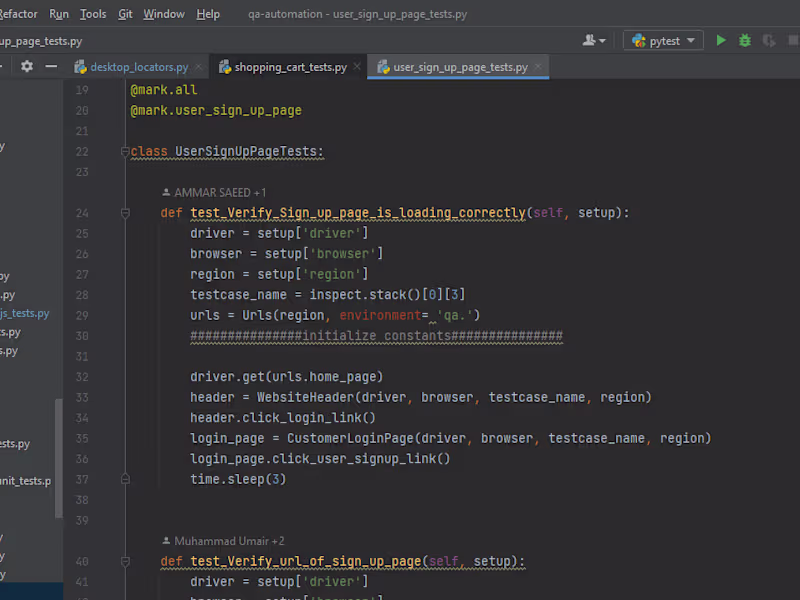Open the pytest run configuration dropdown
Screen dimensions: 800x600
pos(663,41)
